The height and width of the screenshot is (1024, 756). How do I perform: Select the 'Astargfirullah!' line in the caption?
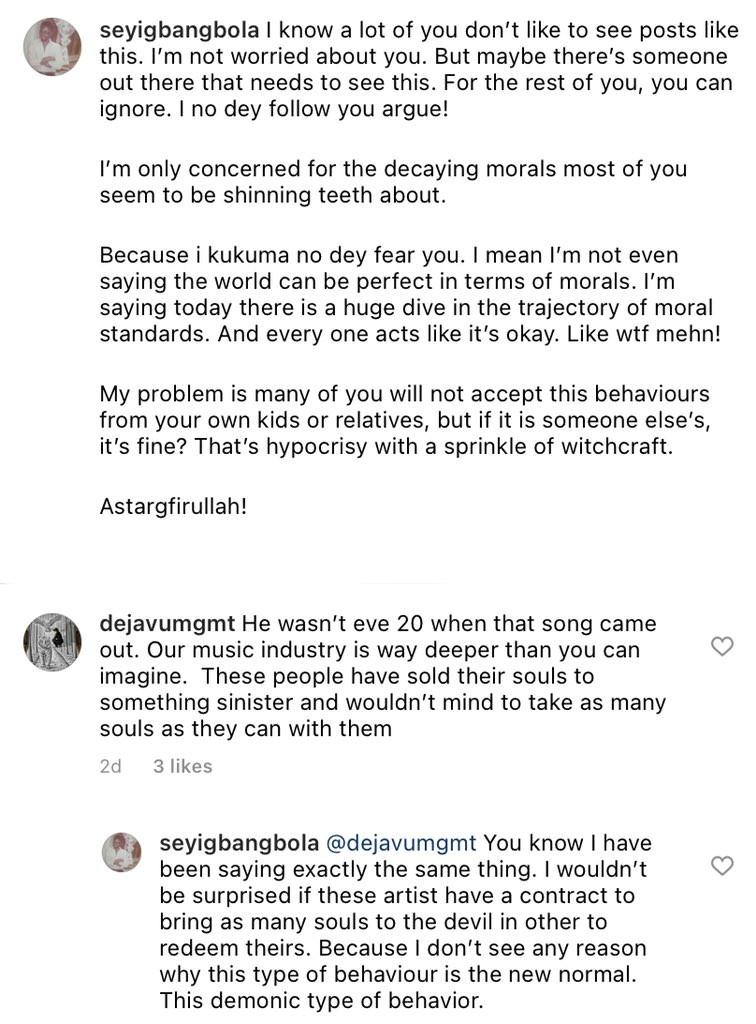[173, 506]
